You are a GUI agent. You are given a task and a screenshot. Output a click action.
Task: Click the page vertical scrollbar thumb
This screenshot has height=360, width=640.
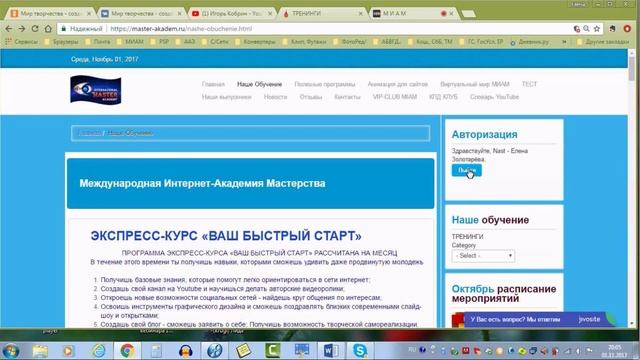click(631, 68)
